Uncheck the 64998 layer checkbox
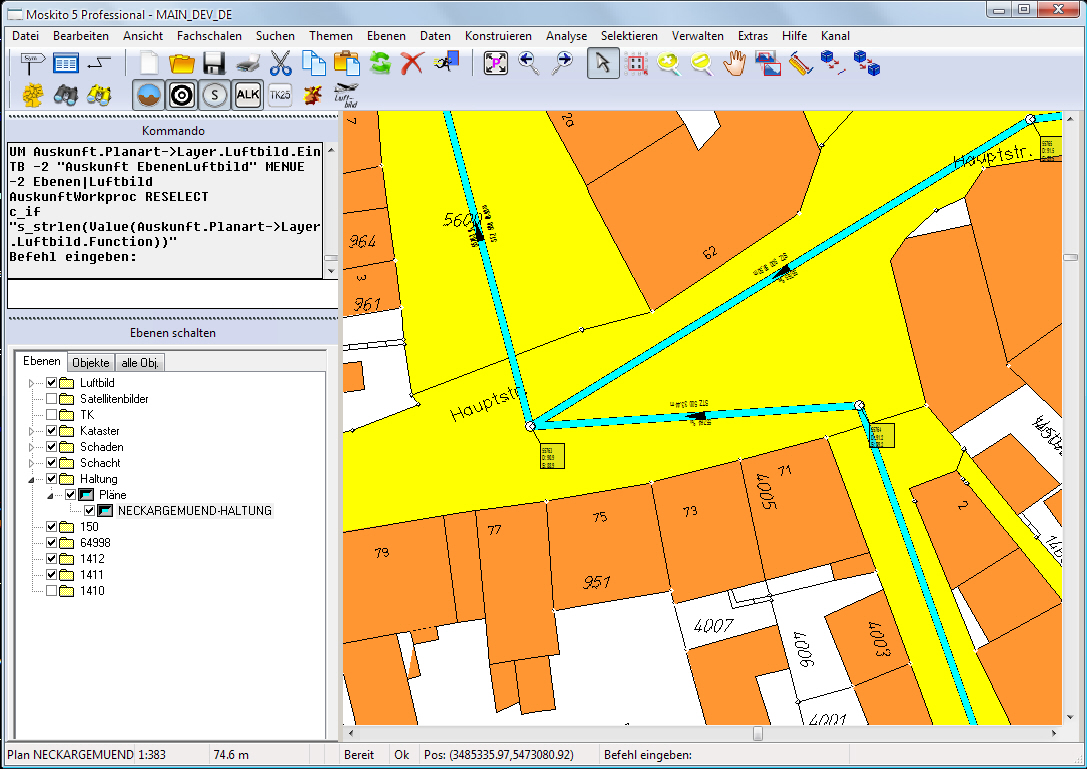 point(51,543)
